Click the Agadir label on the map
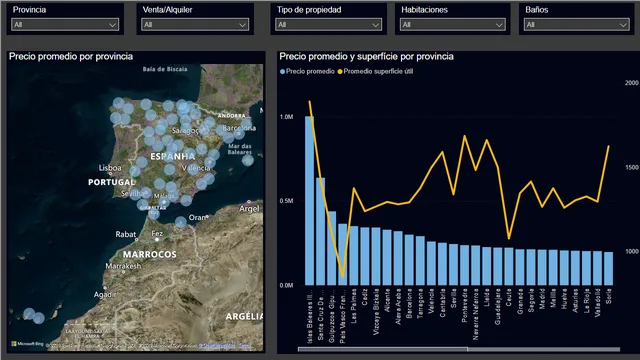 [x=105, y=294]
